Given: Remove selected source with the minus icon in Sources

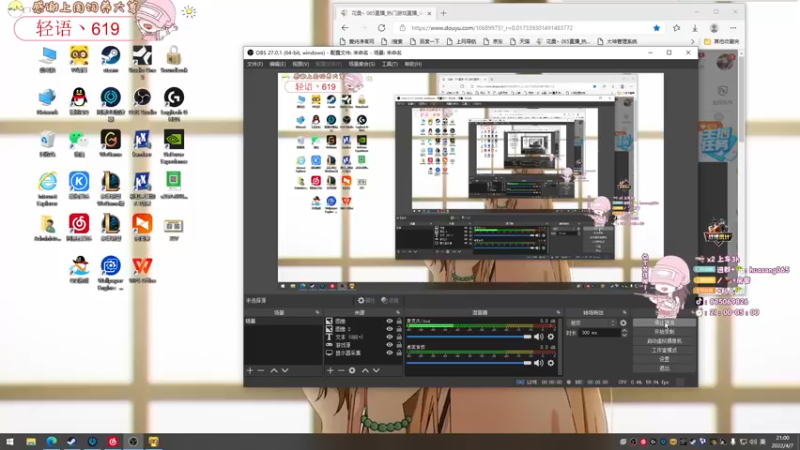Looking at the screenshot, I should click(341, 370).
